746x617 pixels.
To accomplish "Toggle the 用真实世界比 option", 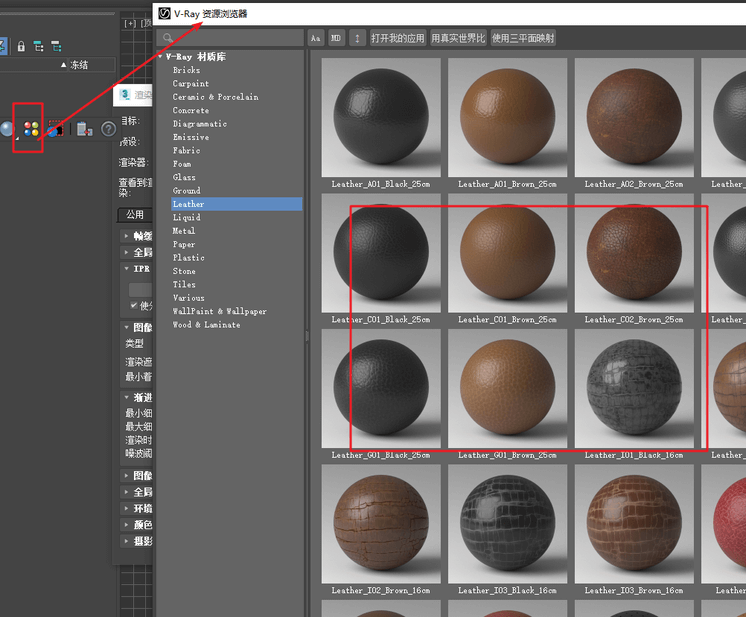I will (x=458, y=38).
